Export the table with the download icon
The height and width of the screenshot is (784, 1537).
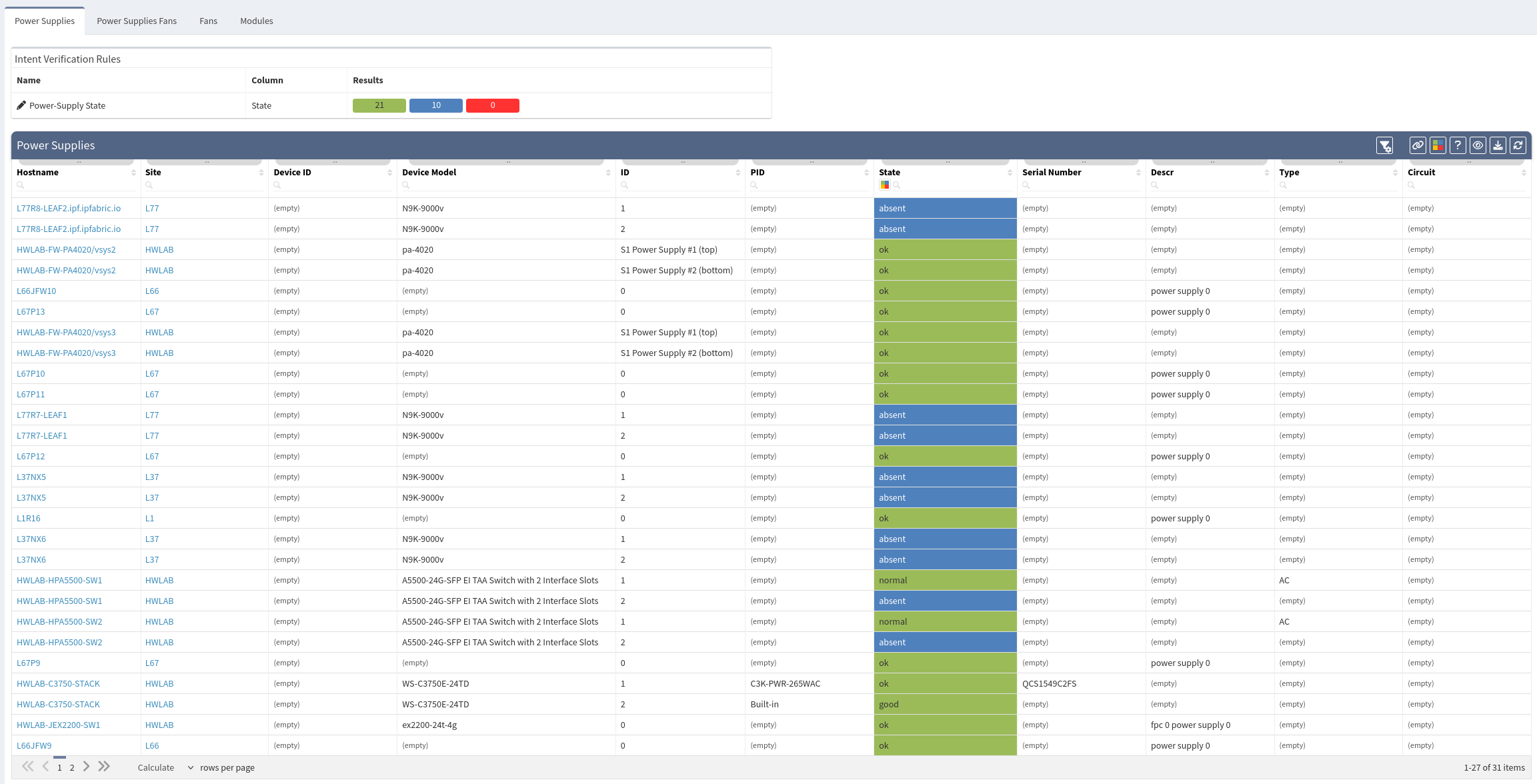1498,145
